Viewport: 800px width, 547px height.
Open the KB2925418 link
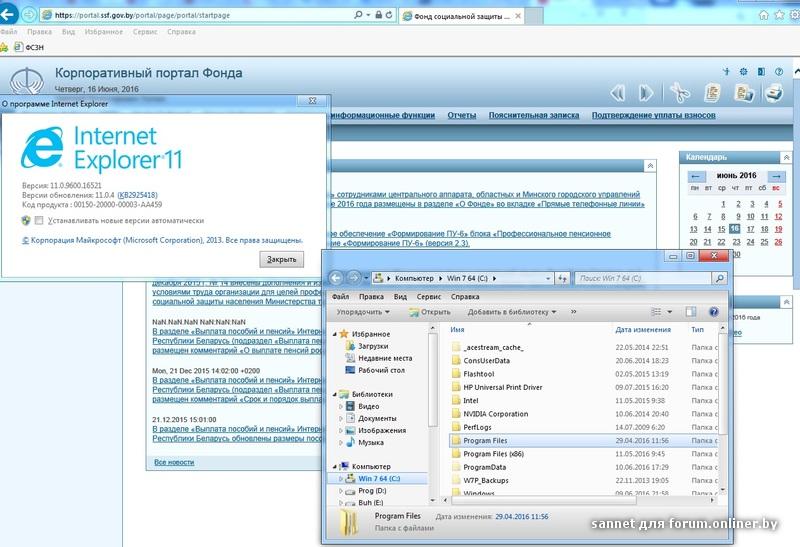pyautogui.click(x=138, y=195)
